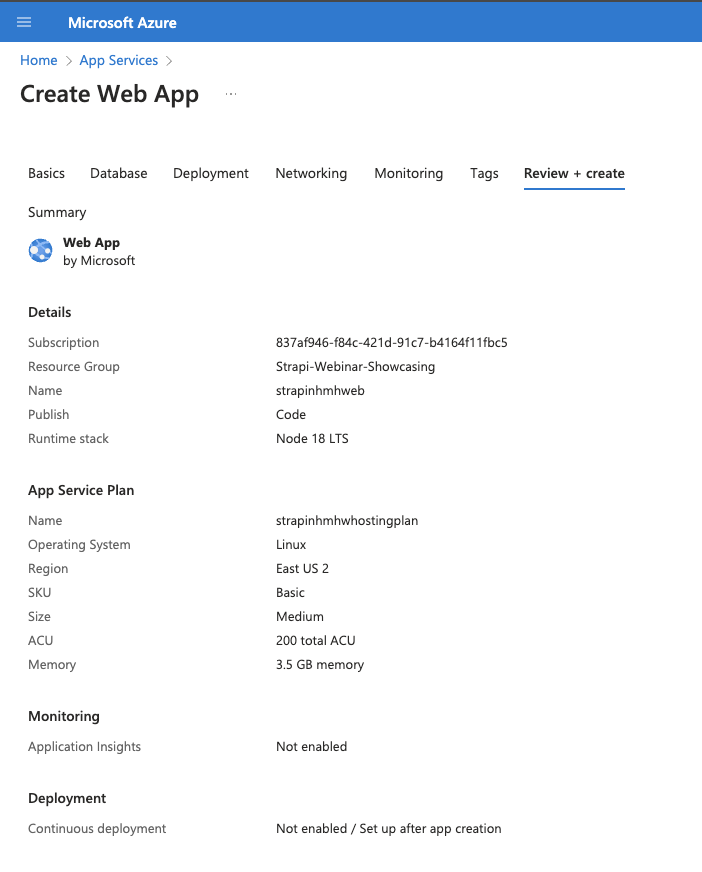Open the Tags tab
This screenshot has width=702, height=872.
pos(484,174)
